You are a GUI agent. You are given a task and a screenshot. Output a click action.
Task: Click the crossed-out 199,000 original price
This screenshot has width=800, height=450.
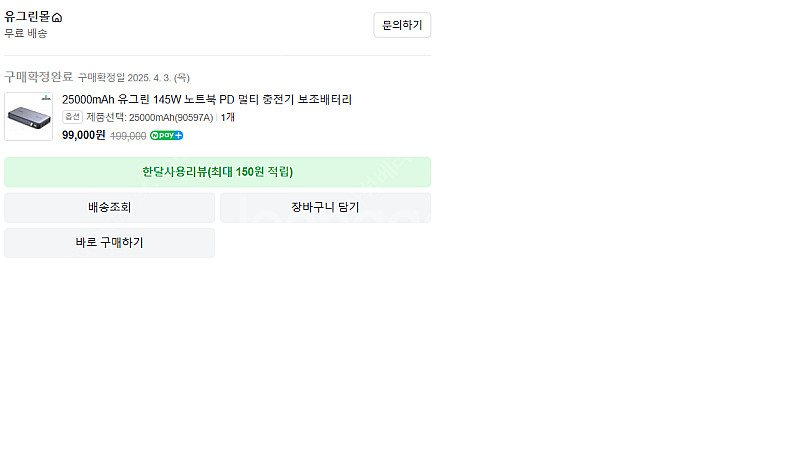pos(128,136)
